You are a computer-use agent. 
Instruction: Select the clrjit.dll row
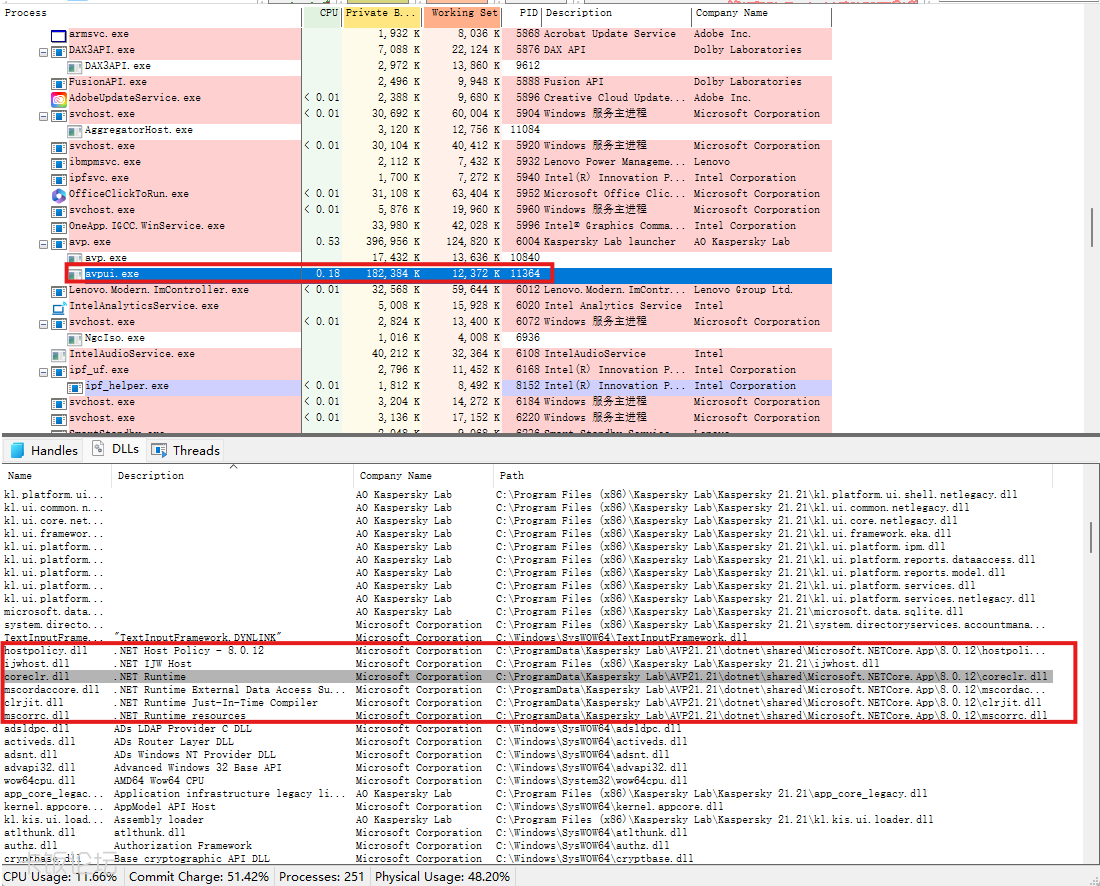tap(526, 703)
